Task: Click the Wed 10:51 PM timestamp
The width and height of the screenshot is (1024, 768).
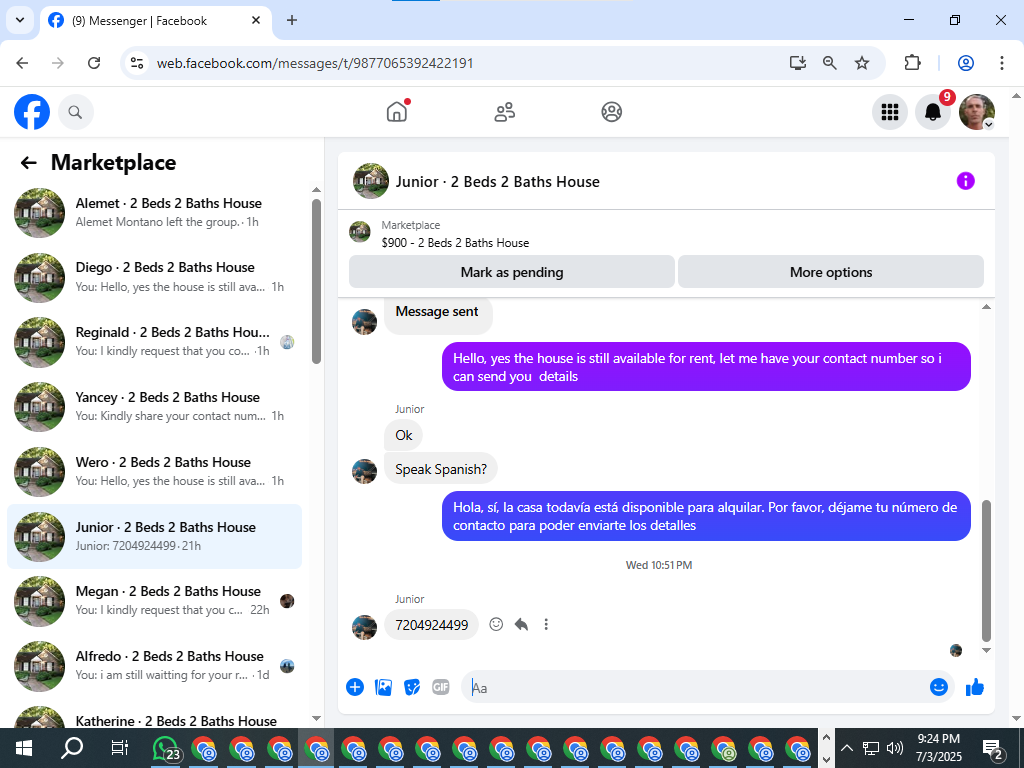Action: coord(659,565)
